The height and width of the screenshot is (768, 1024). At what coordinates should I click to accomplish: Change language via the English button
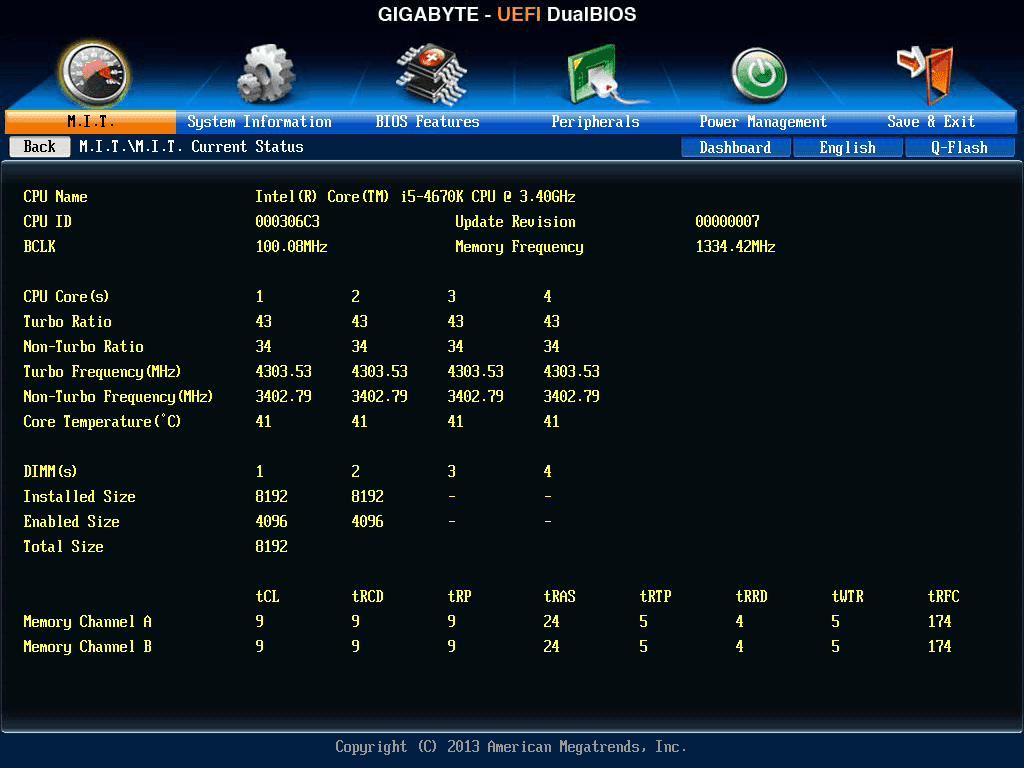click(x=848, y=148)
